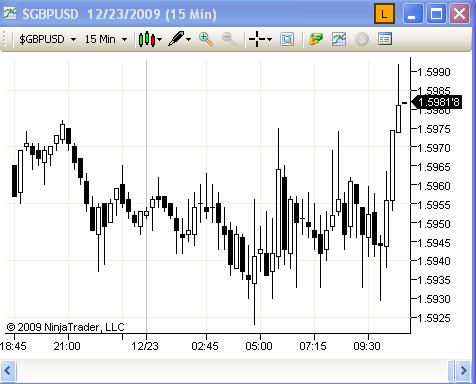Click the greyed zoom out magnifier
476x384 pixels.
229,39
